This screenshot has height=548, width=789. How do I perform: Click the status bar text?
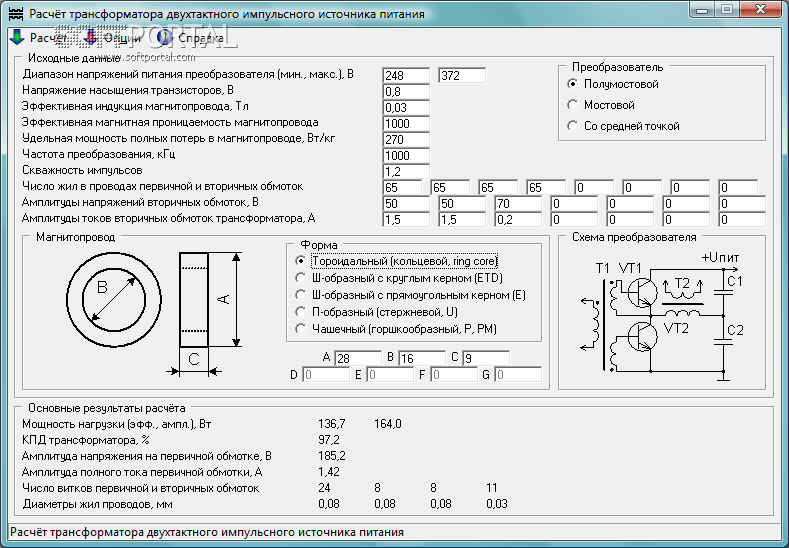207,532
